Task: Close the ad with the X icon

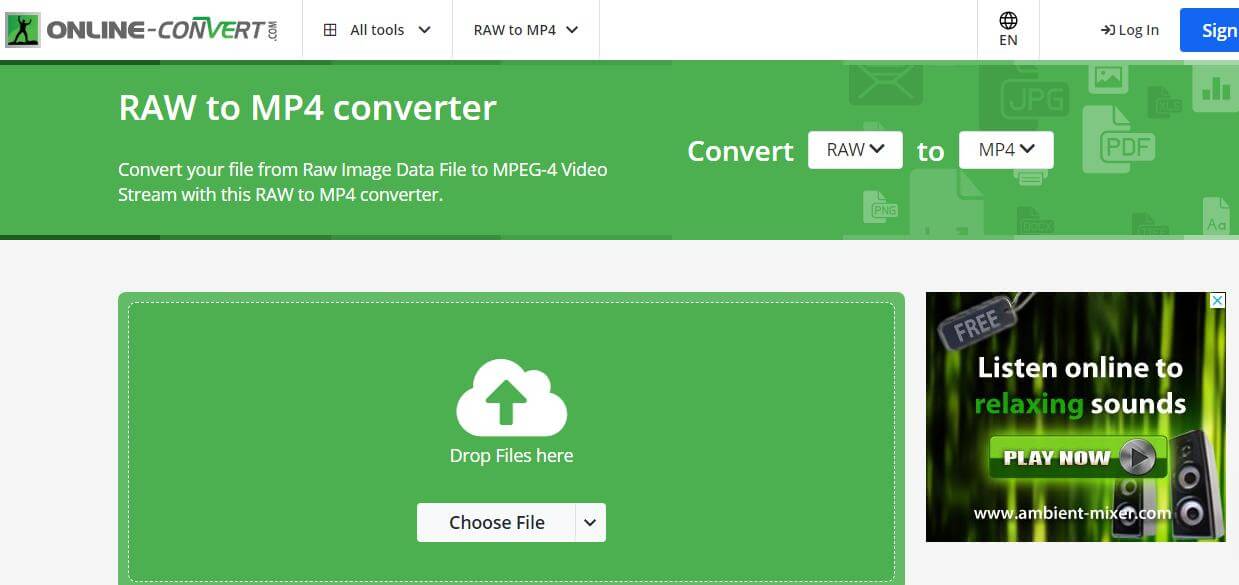Action: [1217, 300]
